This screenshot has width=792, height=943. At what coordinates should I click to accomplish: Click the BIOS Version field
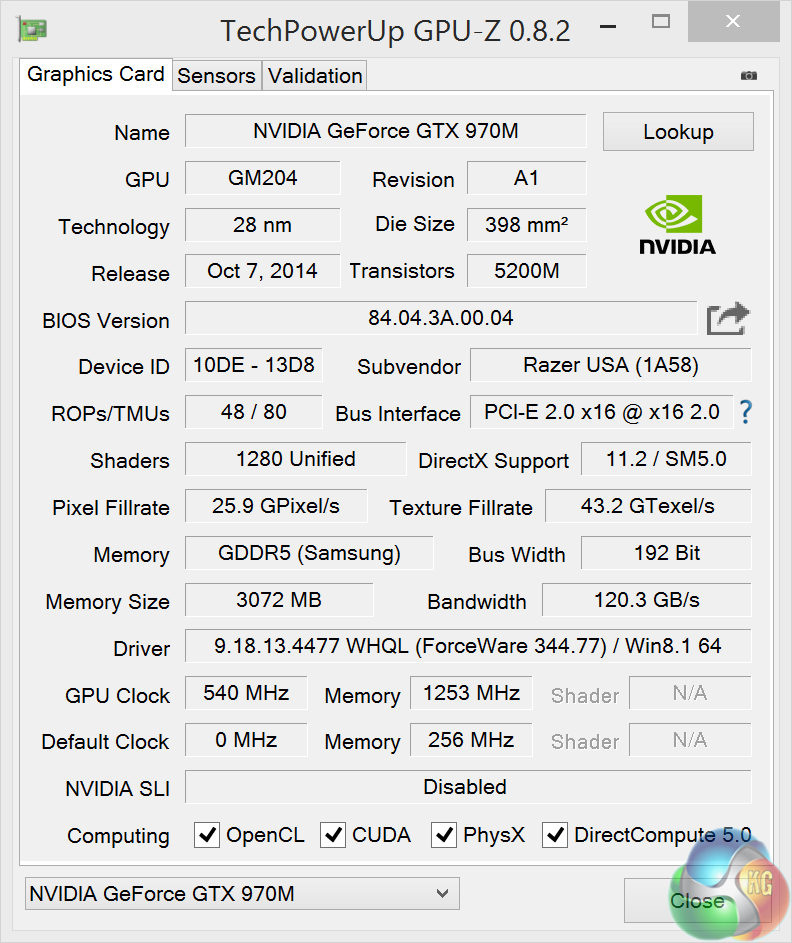(x=440, y=319)
